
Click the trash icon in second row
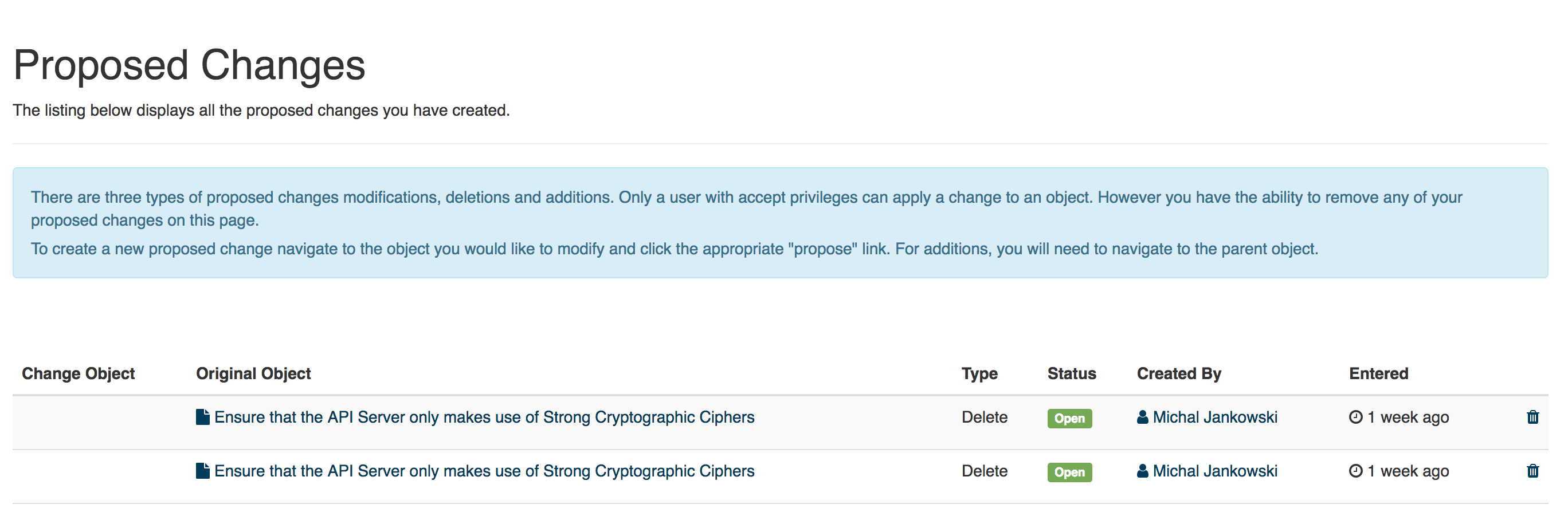click(1532, 471)
